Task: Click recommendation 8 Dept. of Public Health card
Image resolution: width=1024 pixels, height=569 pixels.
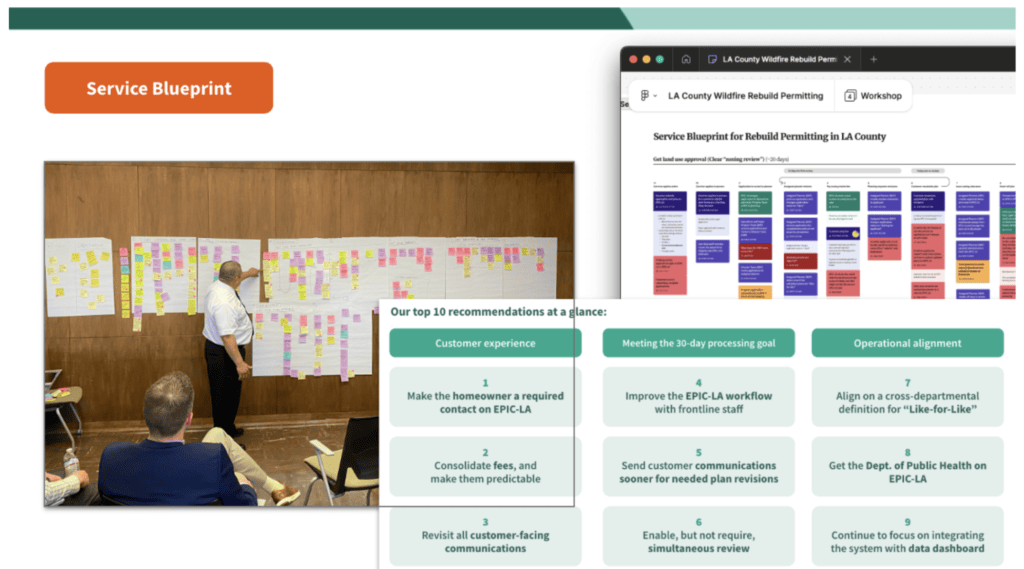Action: (907, 466)
